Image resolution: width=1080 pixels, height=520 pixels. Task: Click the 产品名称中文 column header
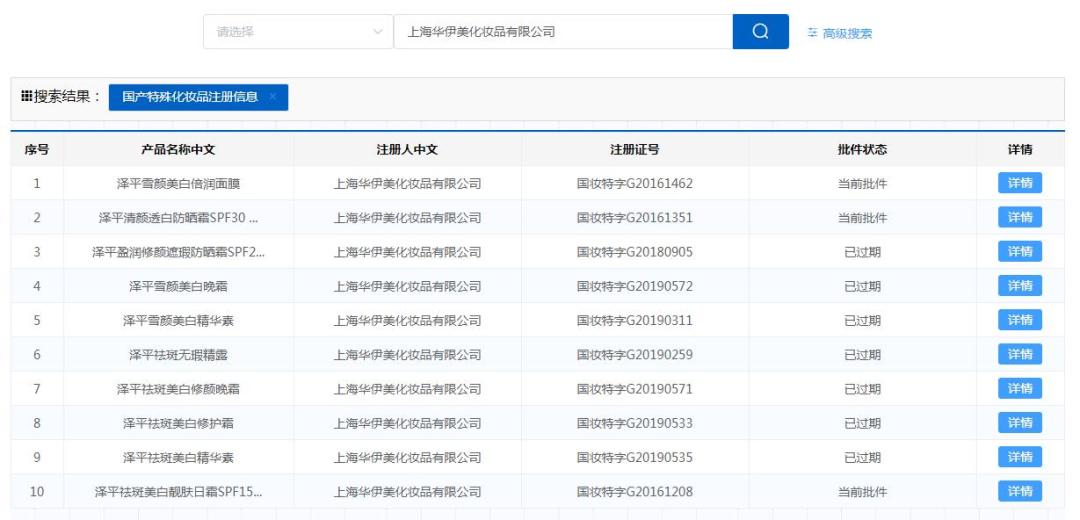(178, 149)
